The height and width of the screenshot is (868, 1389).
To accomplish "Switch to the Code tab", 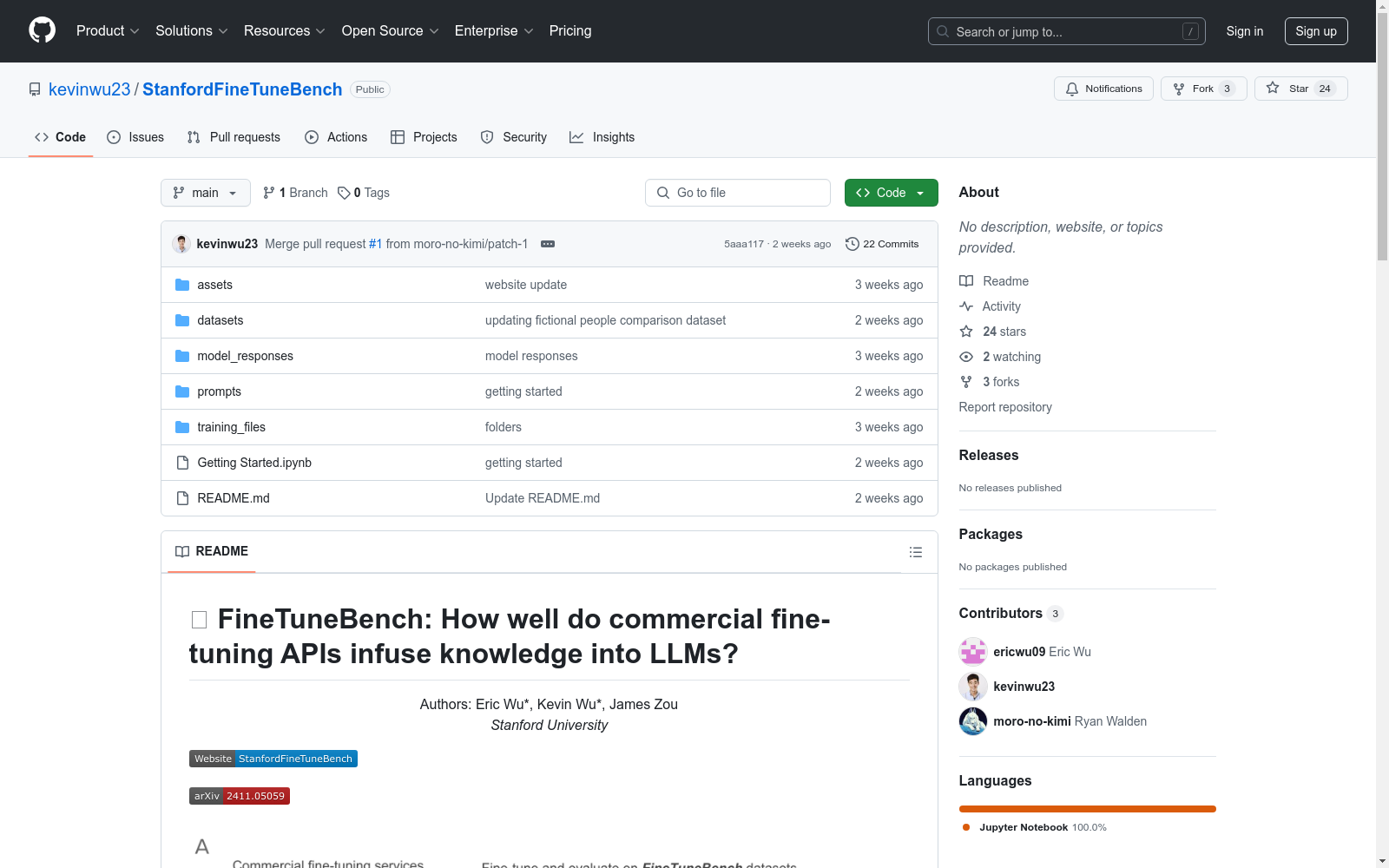I will click(61, 137).
